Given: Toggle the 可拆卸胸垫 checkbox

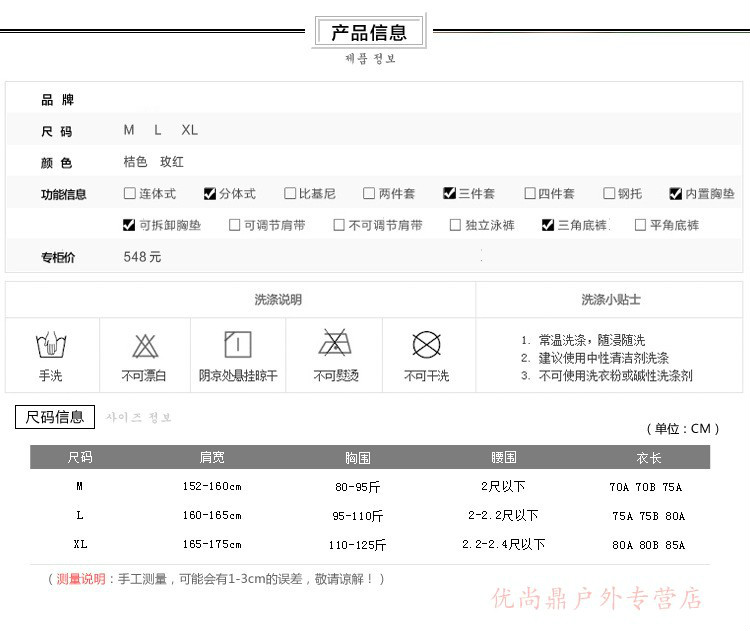Looking at the screenshot, I should (x=129, y=225).
